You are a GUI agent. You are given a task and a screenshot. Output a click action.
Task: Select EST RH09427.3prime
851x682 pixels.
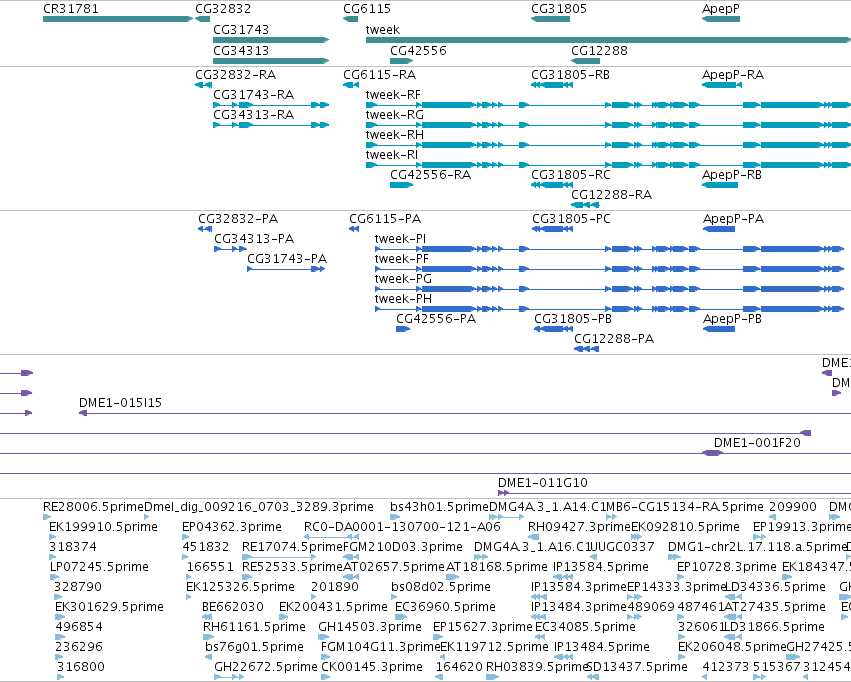point(532,537)
